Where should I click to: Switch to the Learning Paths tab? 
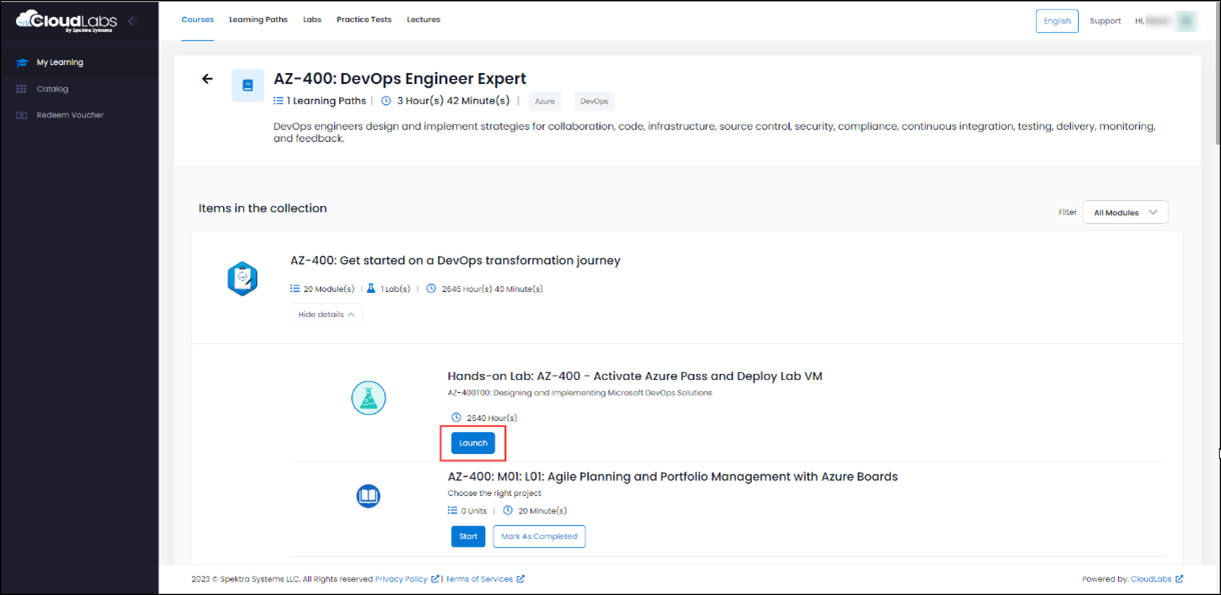click(258, 20)
